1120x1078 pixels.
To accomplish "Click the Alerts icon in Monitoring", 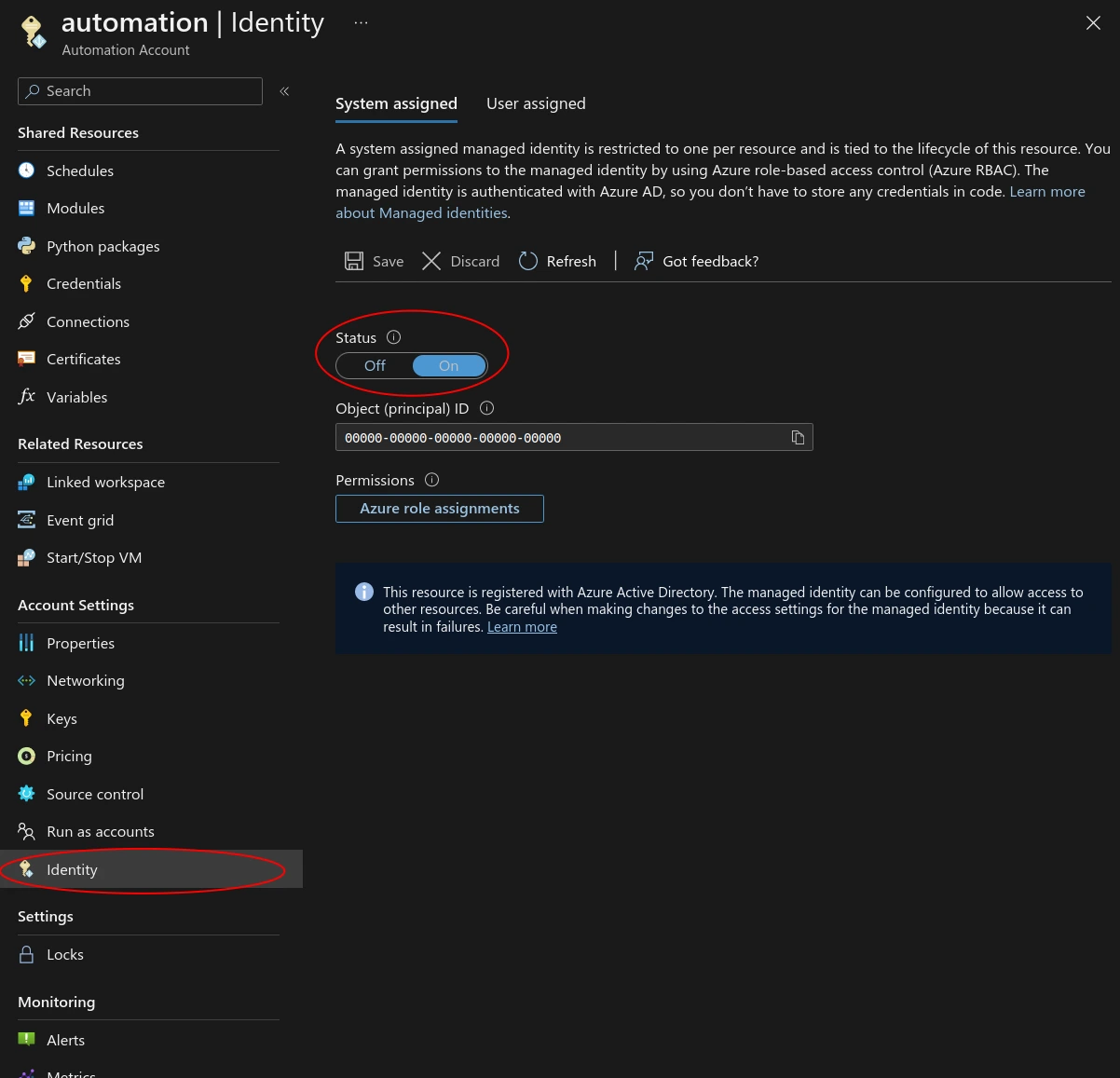I will point(26,1040).
